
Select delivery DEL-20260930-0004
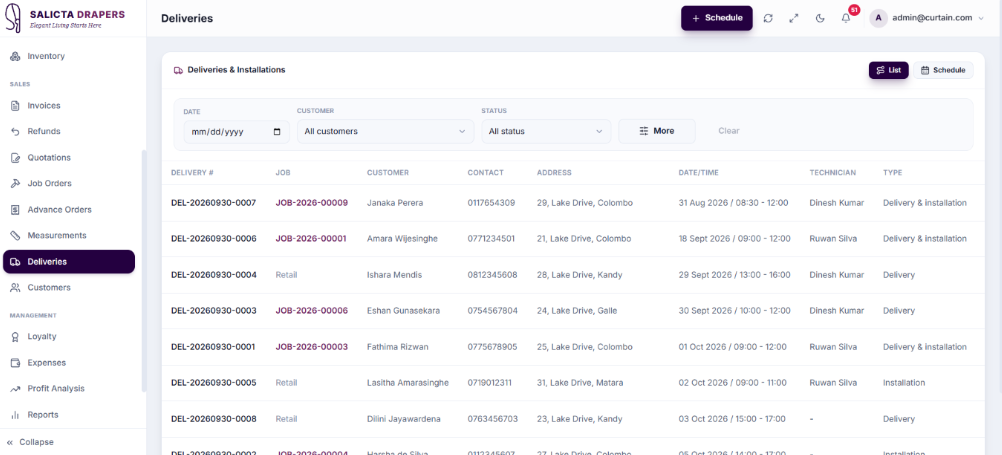(x=213, y=275)
